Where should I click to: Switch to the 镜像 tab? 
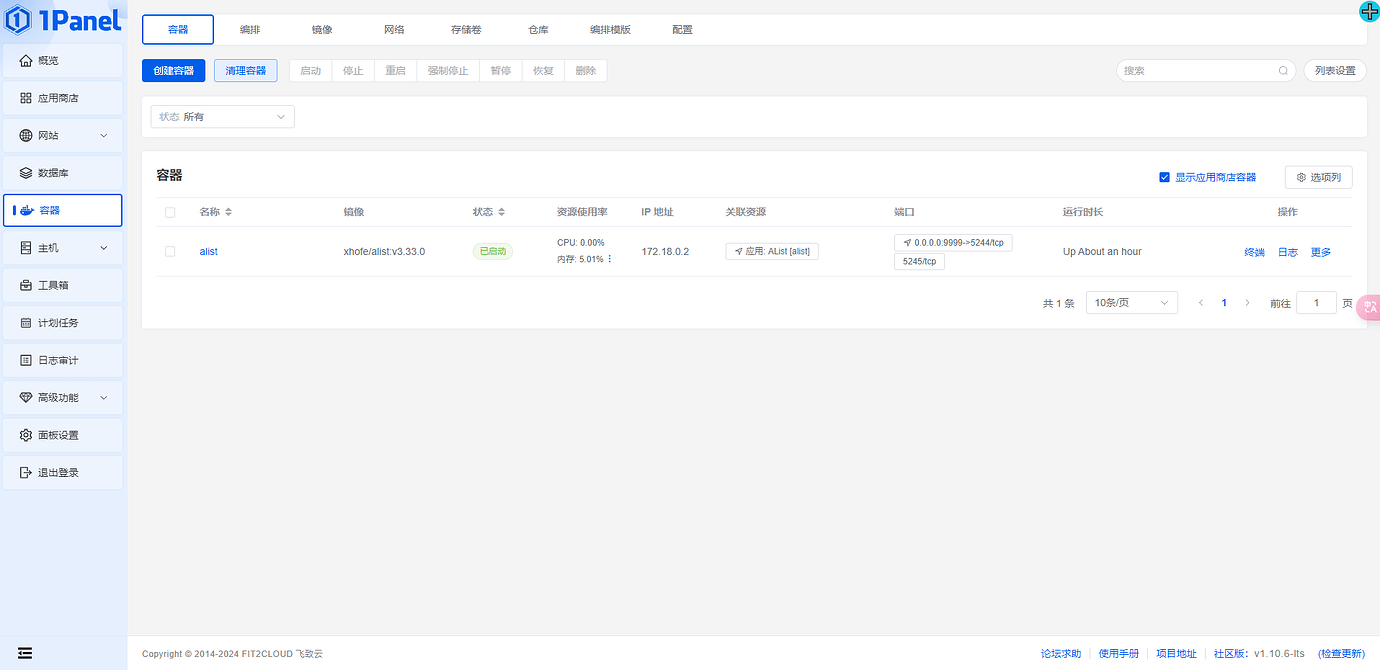pyautogui.click(x=322, y=29)
